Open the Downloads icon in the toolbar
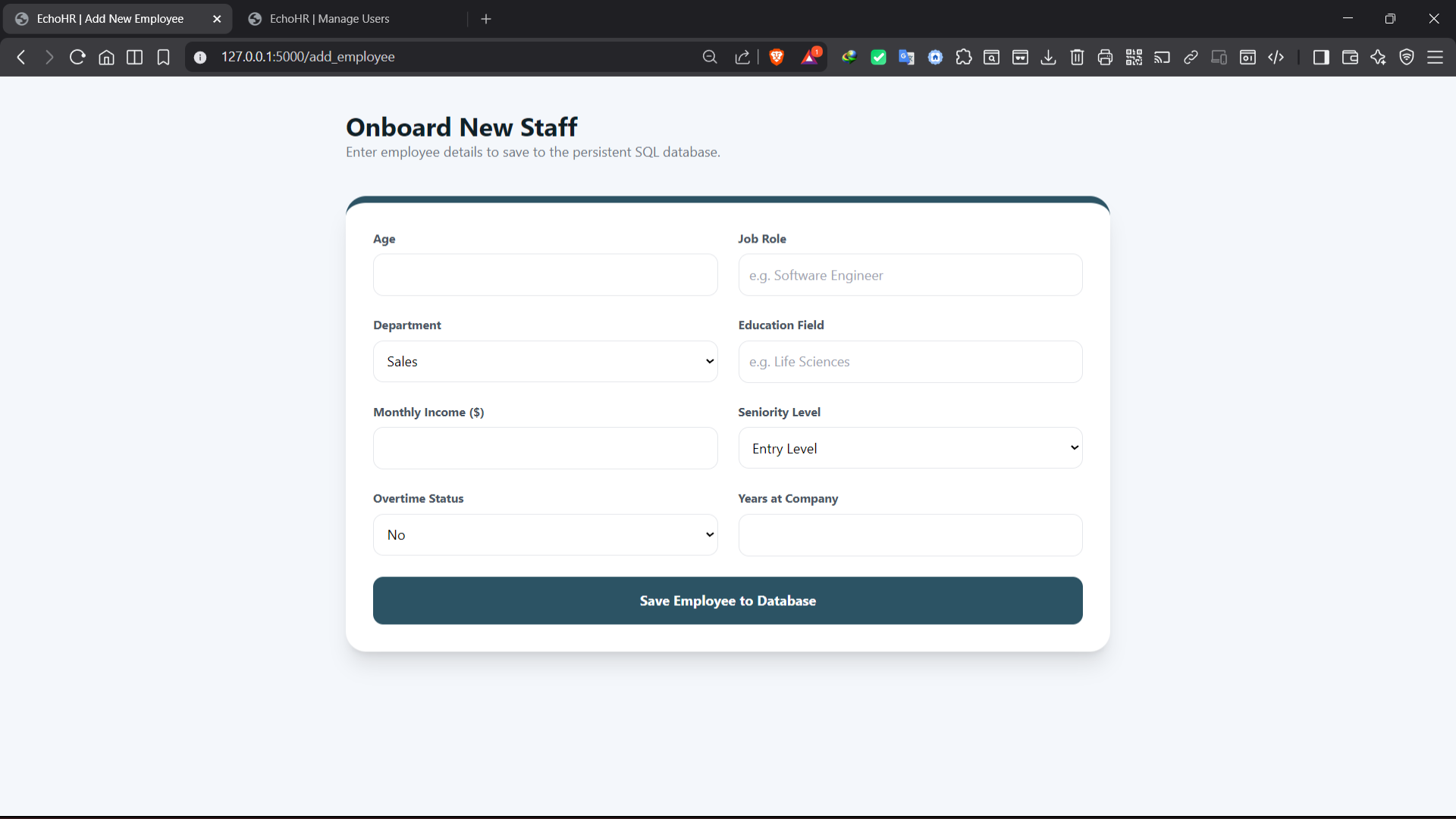The height and width of the screenshot is (819, 1456). pyautogui.click(x=1048, y=57)
